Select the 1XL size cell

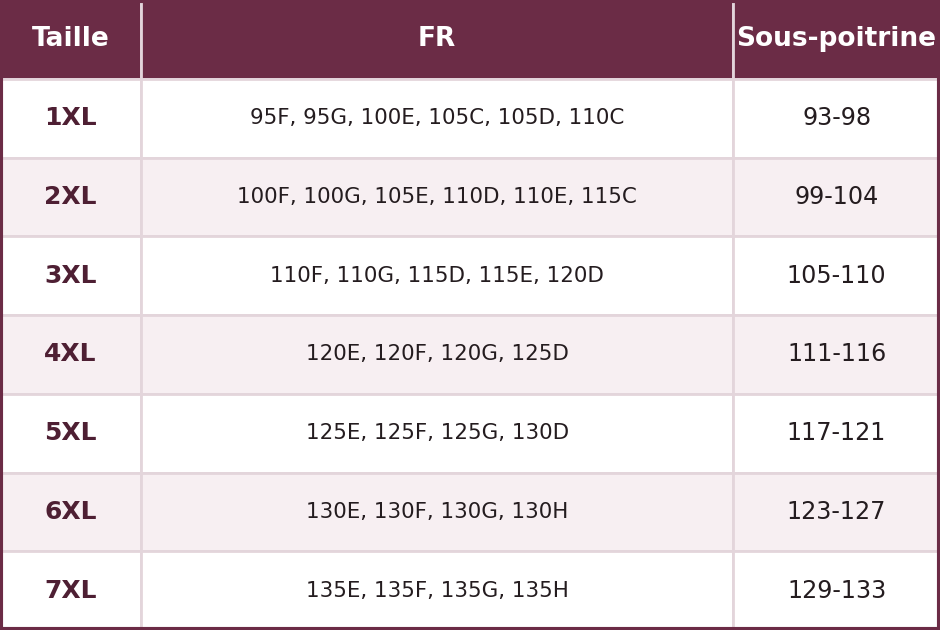(x=71, y=117)
